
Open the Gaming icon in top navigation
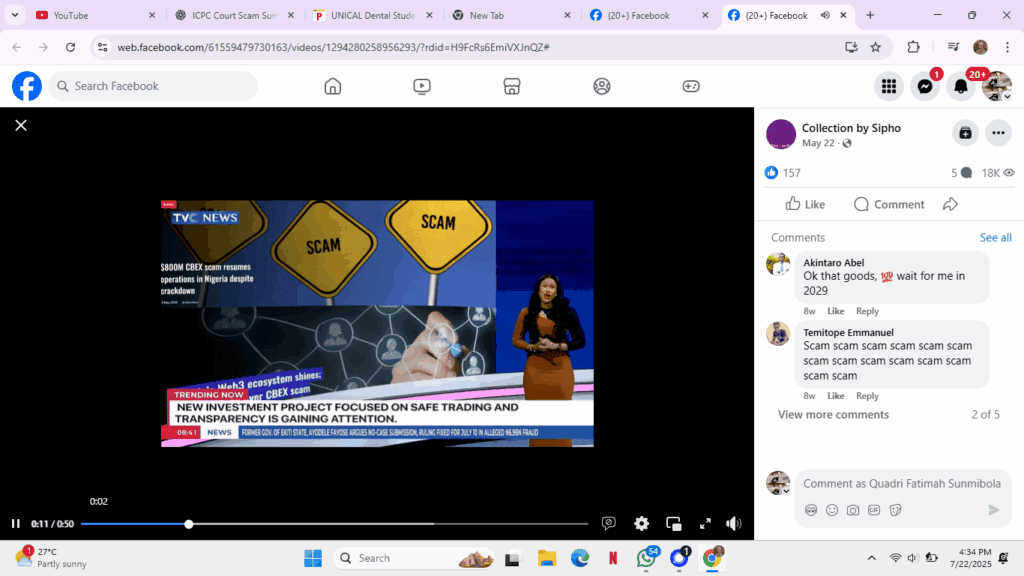pyautogui.click(x=691, y=86)
